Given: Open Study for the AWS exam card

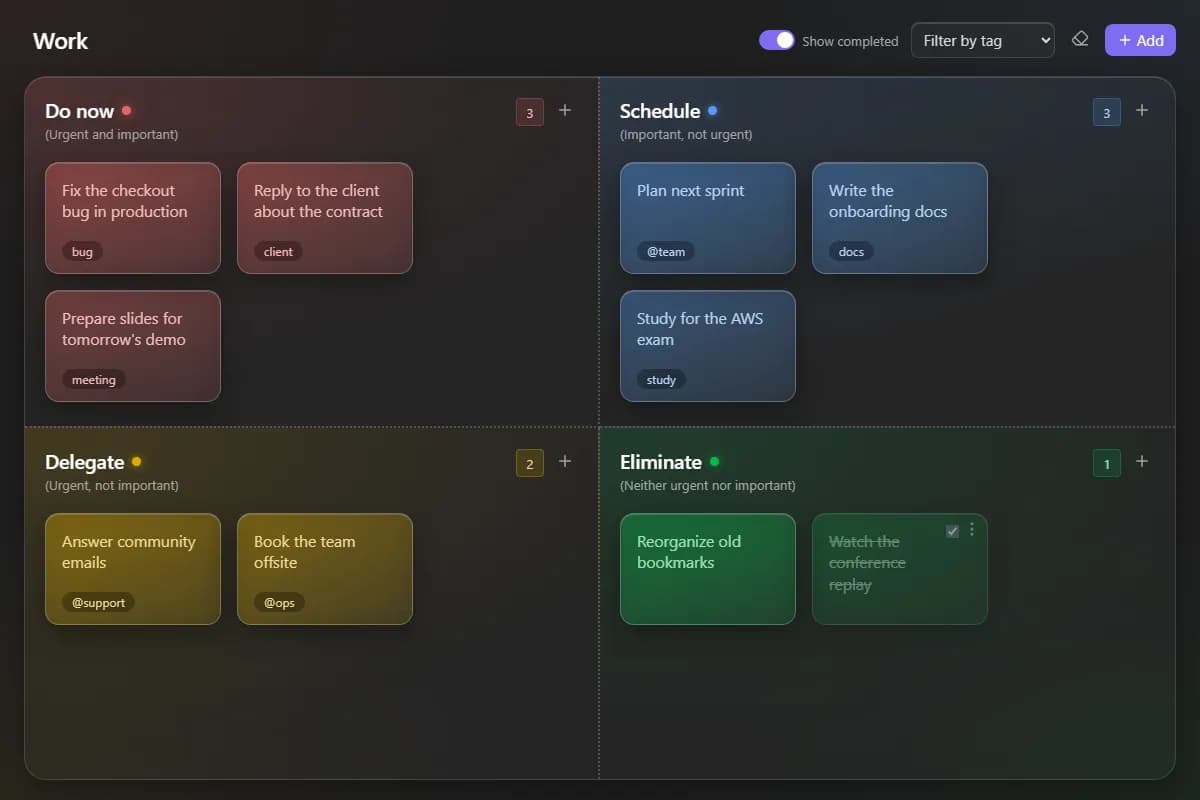Looking at the screenshot, I should point(708,346).
